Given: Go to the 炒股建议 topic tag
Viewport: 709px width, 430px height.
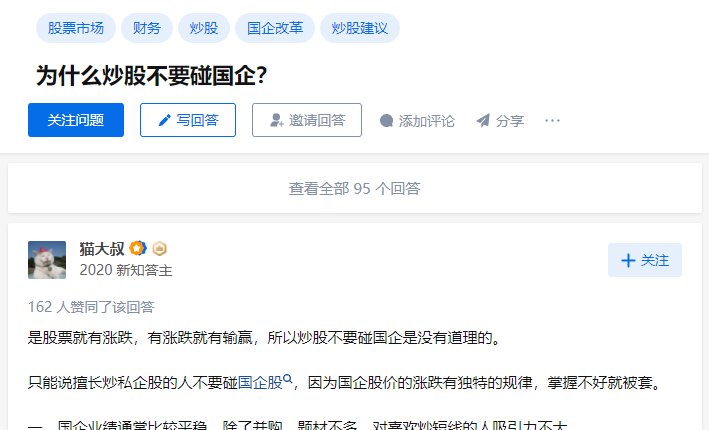Looking at the screenshot, I should tap(360, 28).
